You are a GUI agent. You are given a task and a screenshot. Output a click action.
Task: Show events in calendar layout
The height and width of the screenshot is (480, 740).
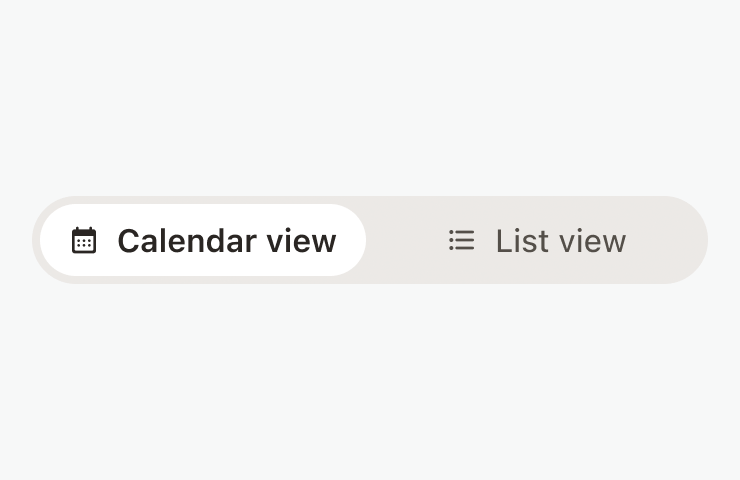click(203, 240)
